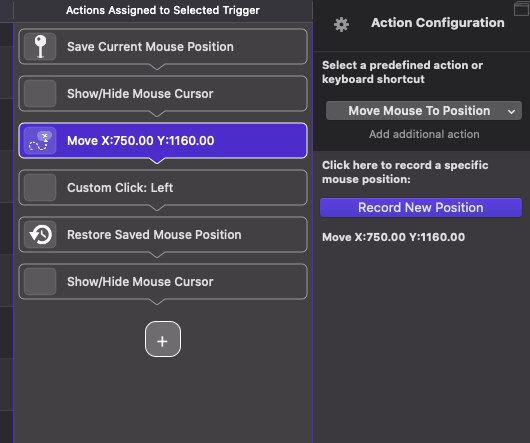Add a new action with plus button
The width and height of the screenshot is (530, 443).
pyautogui.click(x=163, y=339)
